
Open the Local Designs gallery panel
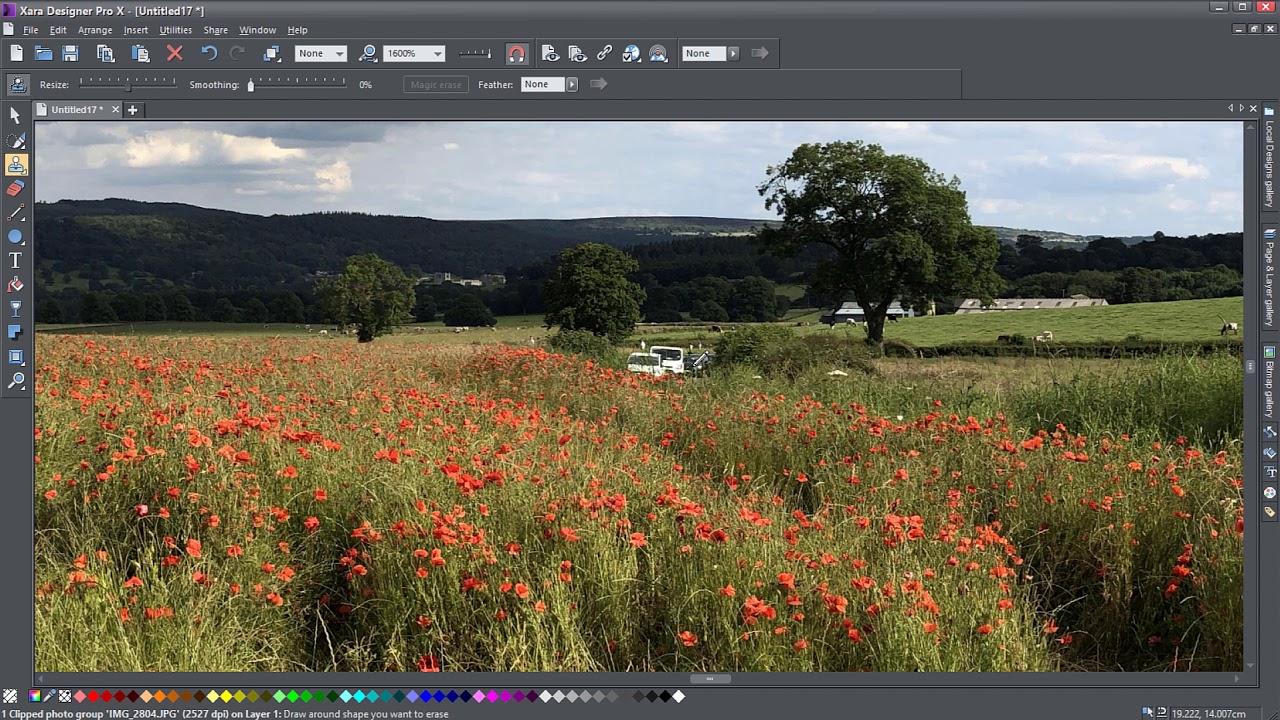1269,158
